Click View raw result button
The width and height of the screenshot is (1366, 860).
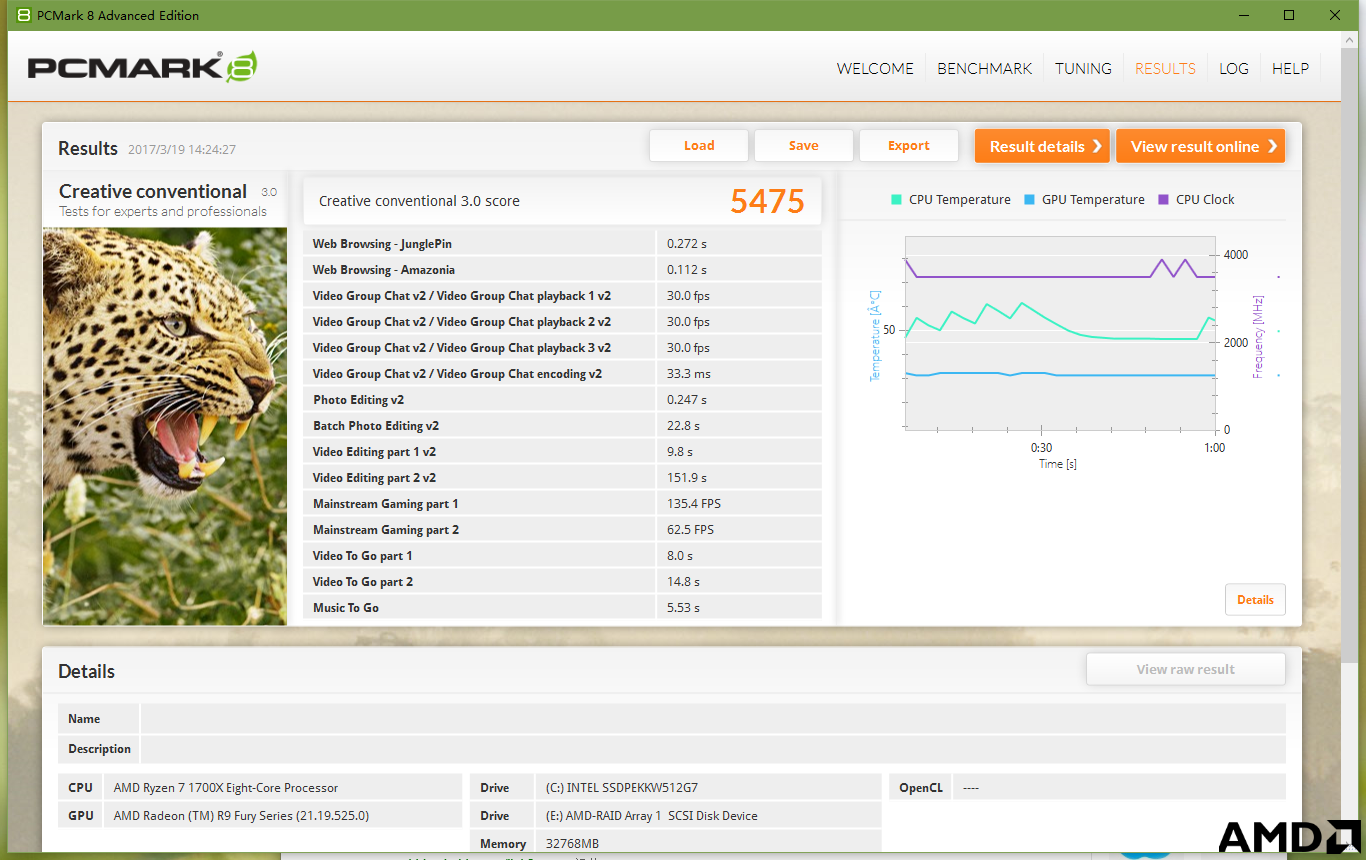(x=1186, y=669)
